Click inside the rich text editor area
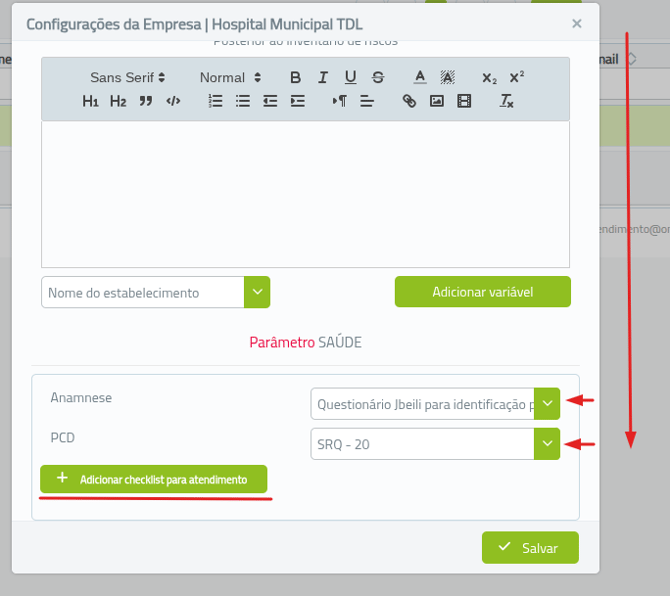The image size is (670, 596). (305, 194)
